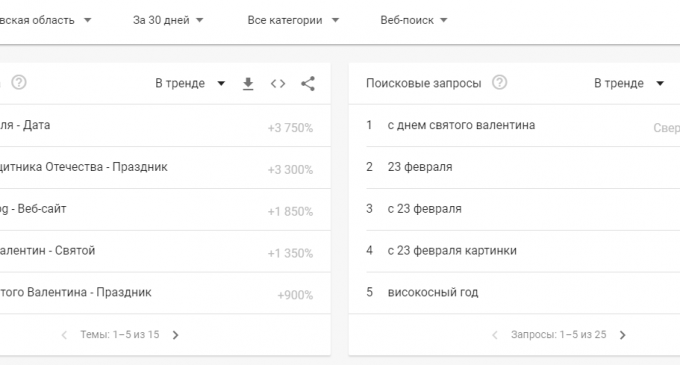Go to next page of Темы
Image resolution: width=680 pixels, height=365 pixels.
pos(175,335)
